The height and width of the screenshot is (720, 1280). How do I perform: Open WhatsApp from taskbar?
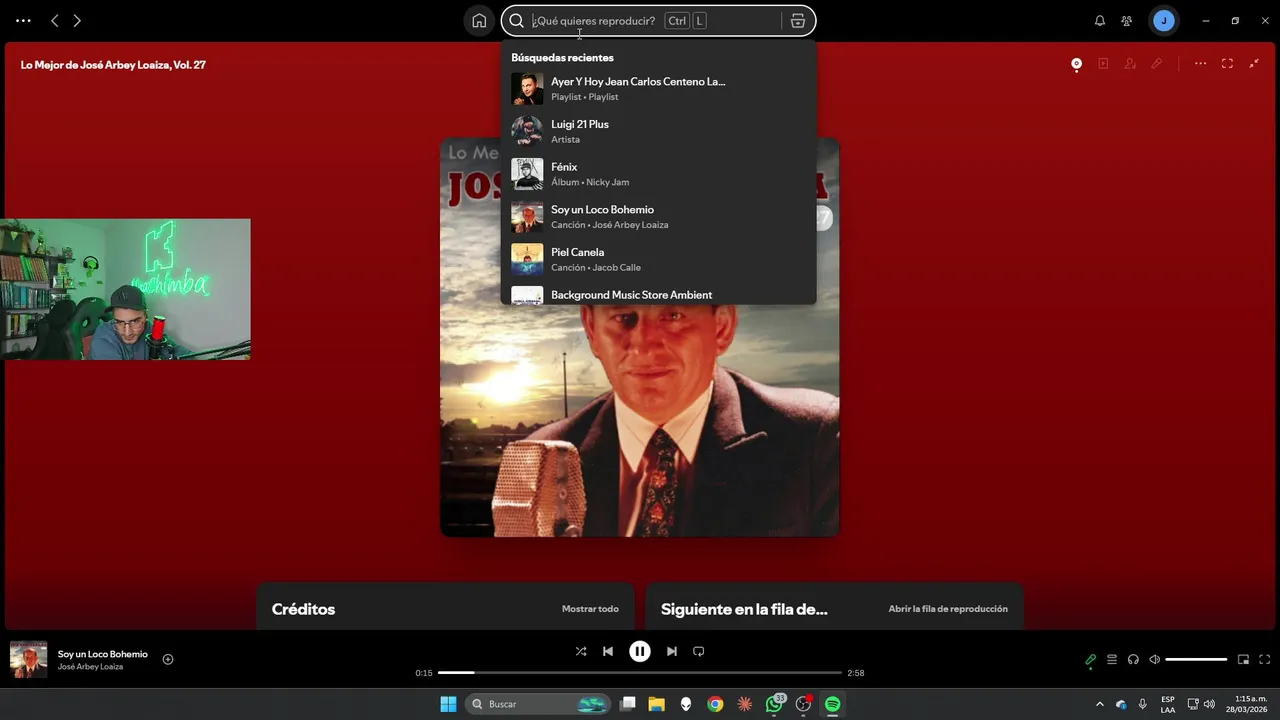tap(774, 704)
